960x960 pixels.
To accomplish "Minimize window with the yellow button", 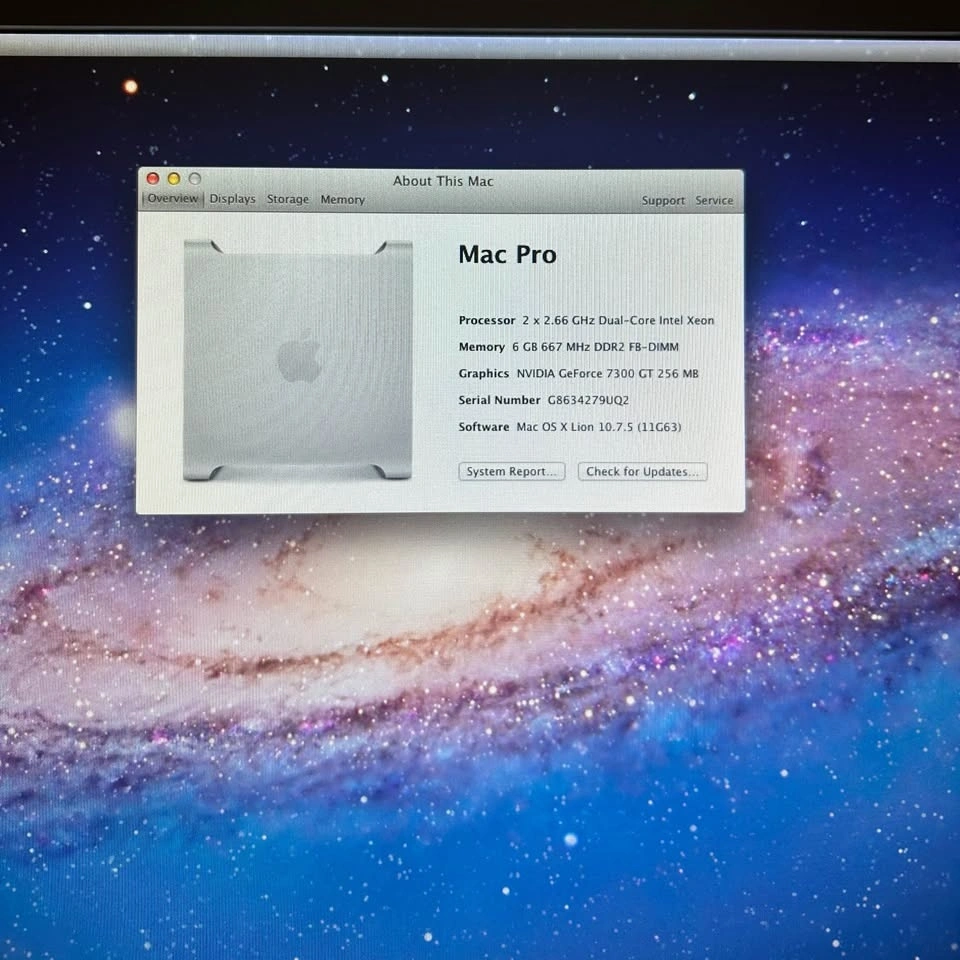I will tap(173, 179).
